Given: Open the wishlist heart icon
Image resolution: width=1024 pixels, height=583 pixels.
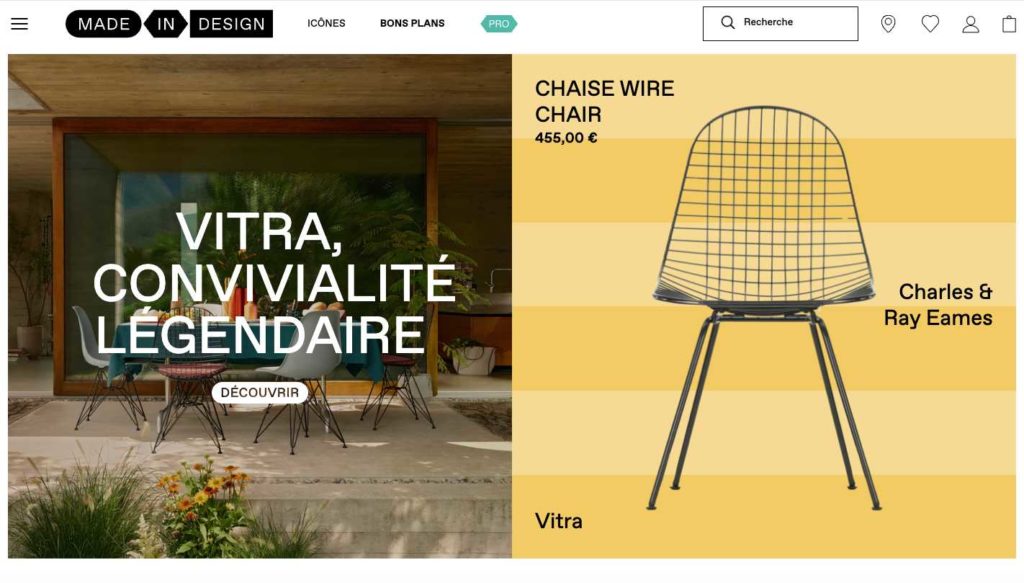Looking at the screenshot, I should (930, 24).
